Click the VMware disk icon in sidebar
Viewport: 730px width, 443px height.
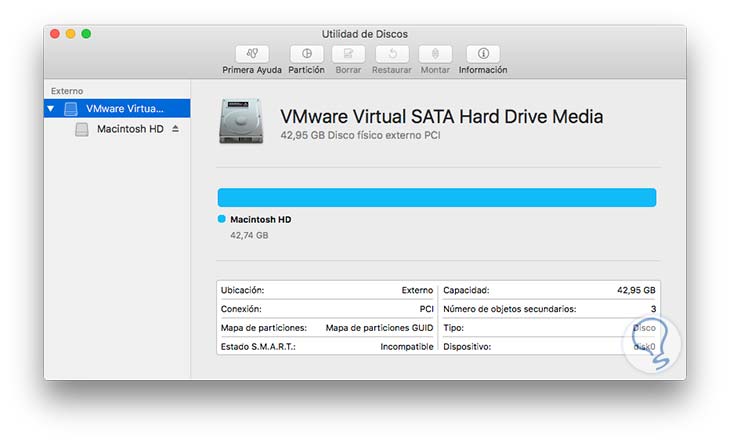tap(71, 109)
